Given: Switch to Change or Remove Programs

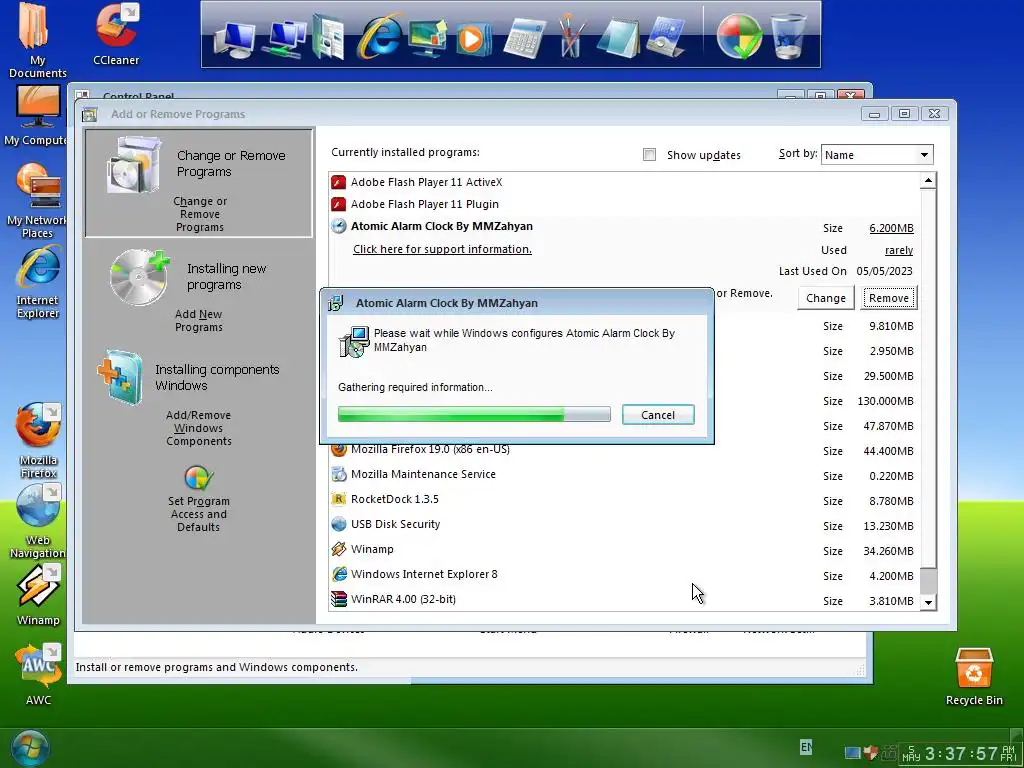Looking at the screenshot, I should click(x=199, y=183).
